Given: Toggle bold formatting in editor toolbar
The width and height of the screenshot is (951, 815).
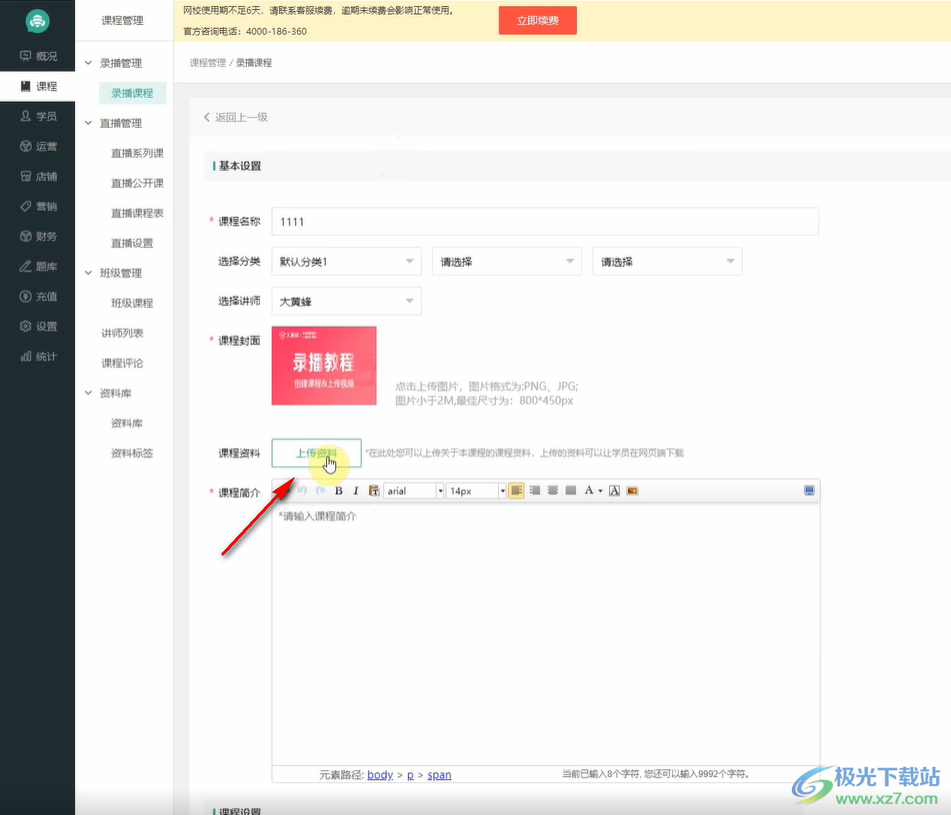Looking at the screenshot, I should (x=339, y=491).
